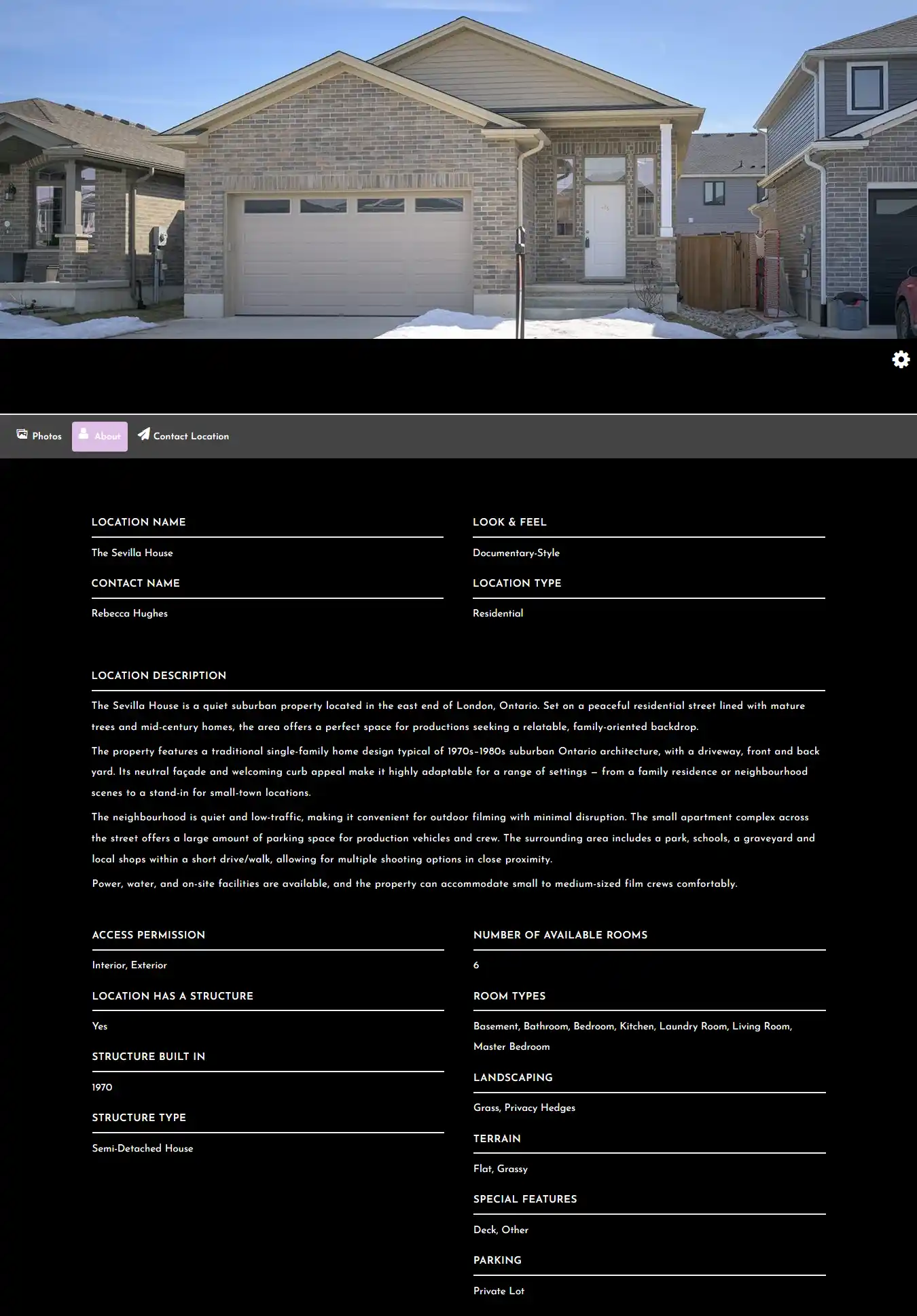Screen dimensions: 917x1316
Task: Open the Contact Location link
Action: [191, 436]
